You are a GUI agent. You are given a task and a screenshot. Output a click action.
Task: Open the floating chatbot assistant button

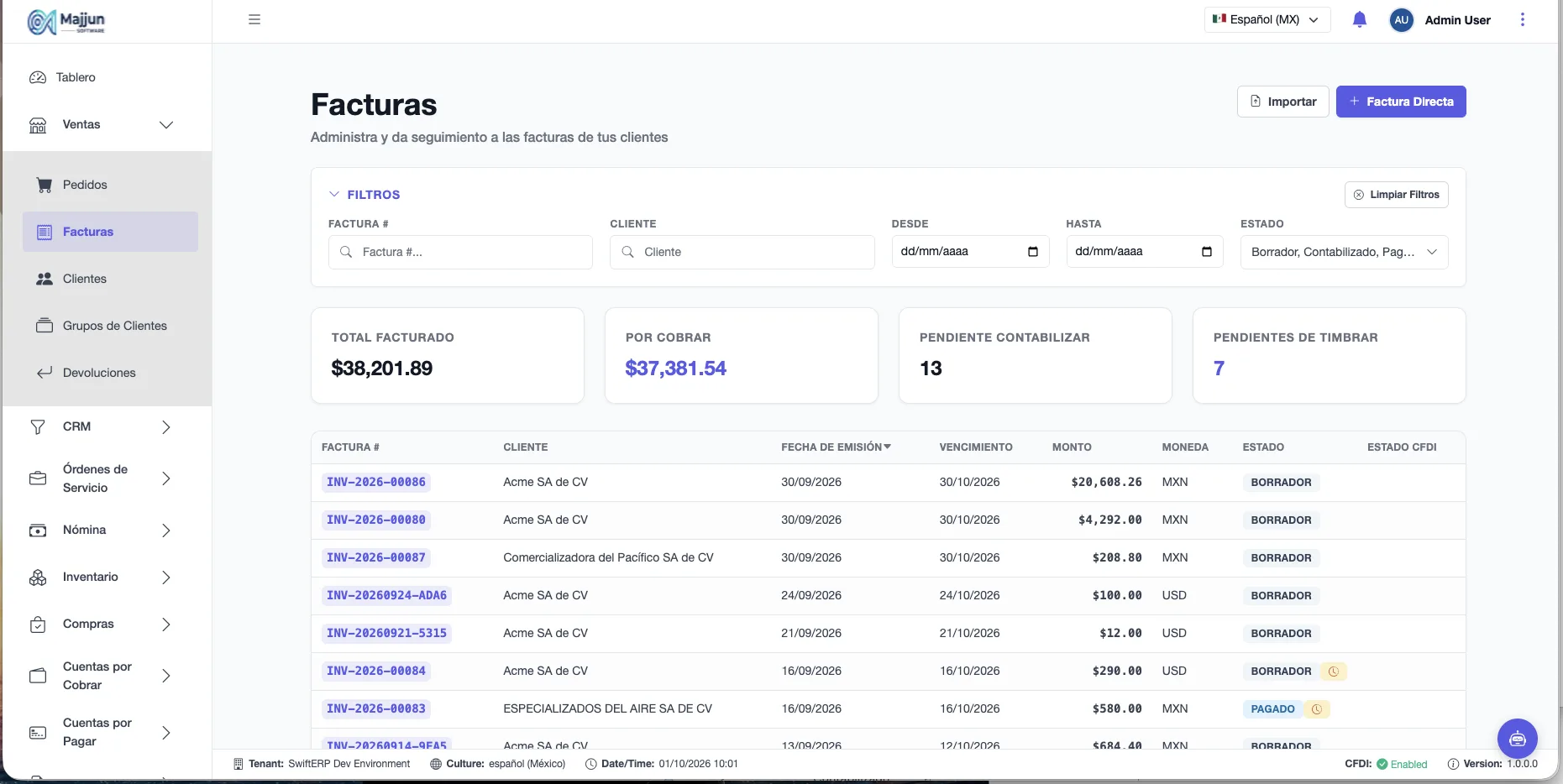pyautogui.click(x=1517, y=739)
